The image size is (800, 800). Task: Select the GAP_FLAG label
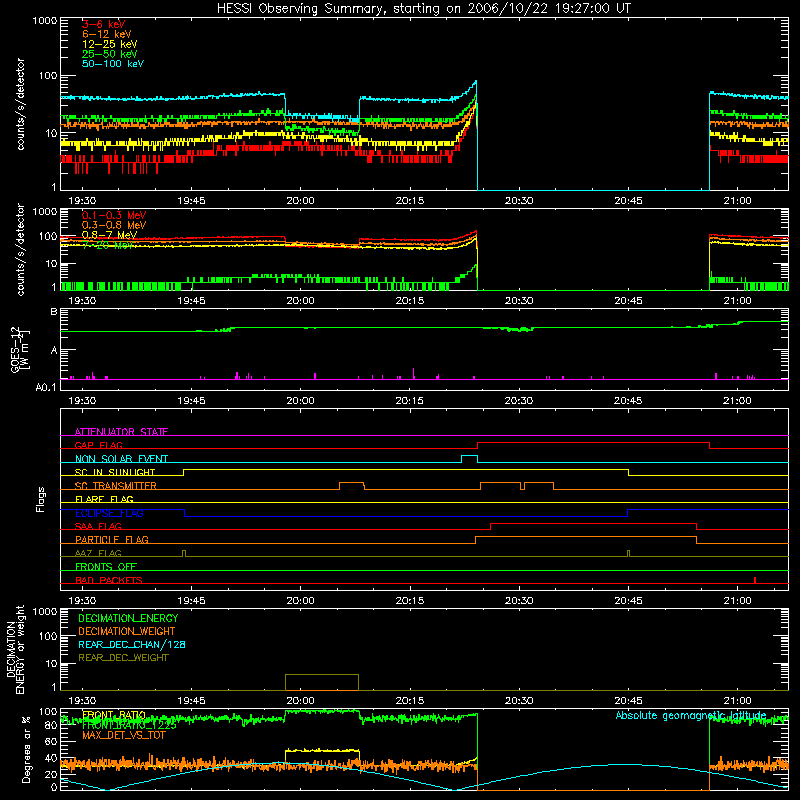click(x=98, y=445)
